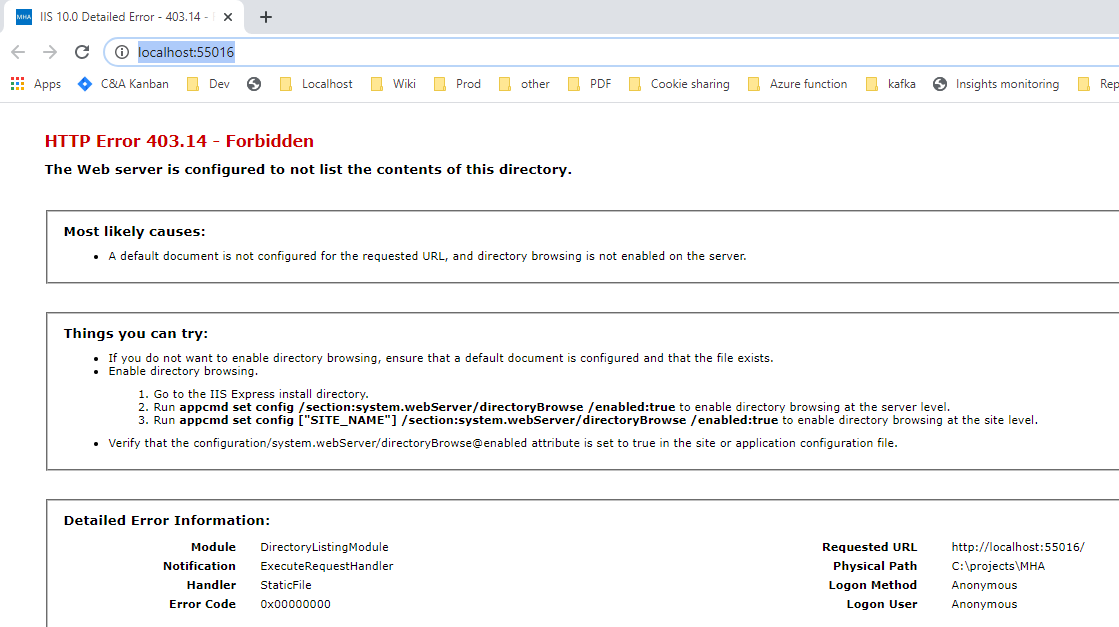Click the page reload icon
Screen dimensions: 1119x627
[x=82, y=52]
